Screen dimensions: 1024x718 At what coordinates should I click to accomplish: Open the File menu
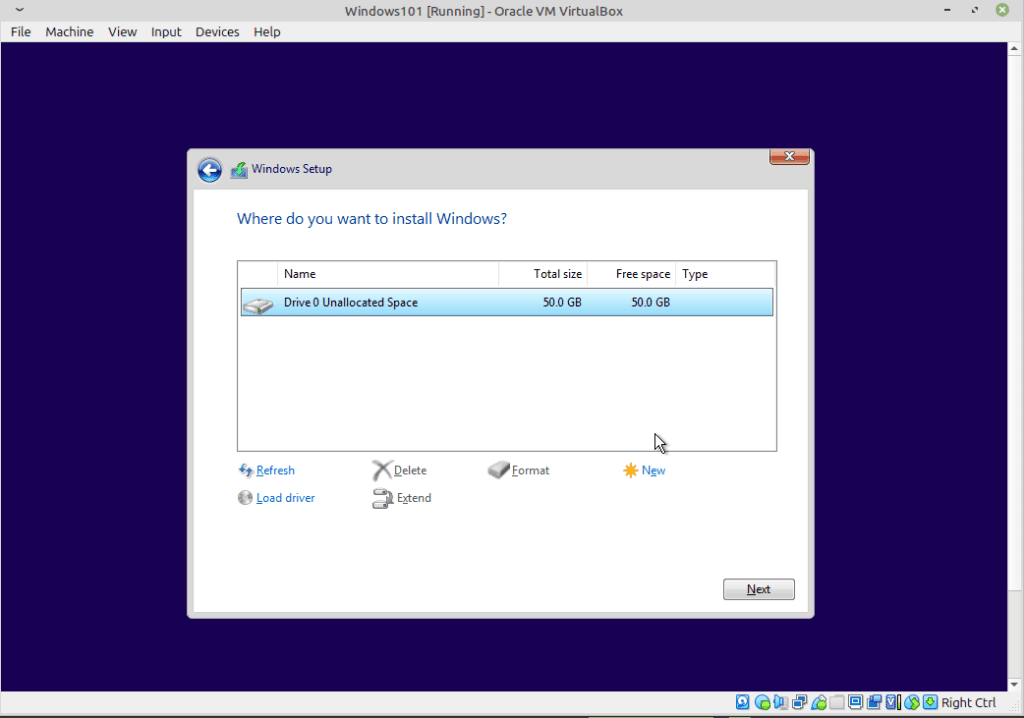click(21, 32)
